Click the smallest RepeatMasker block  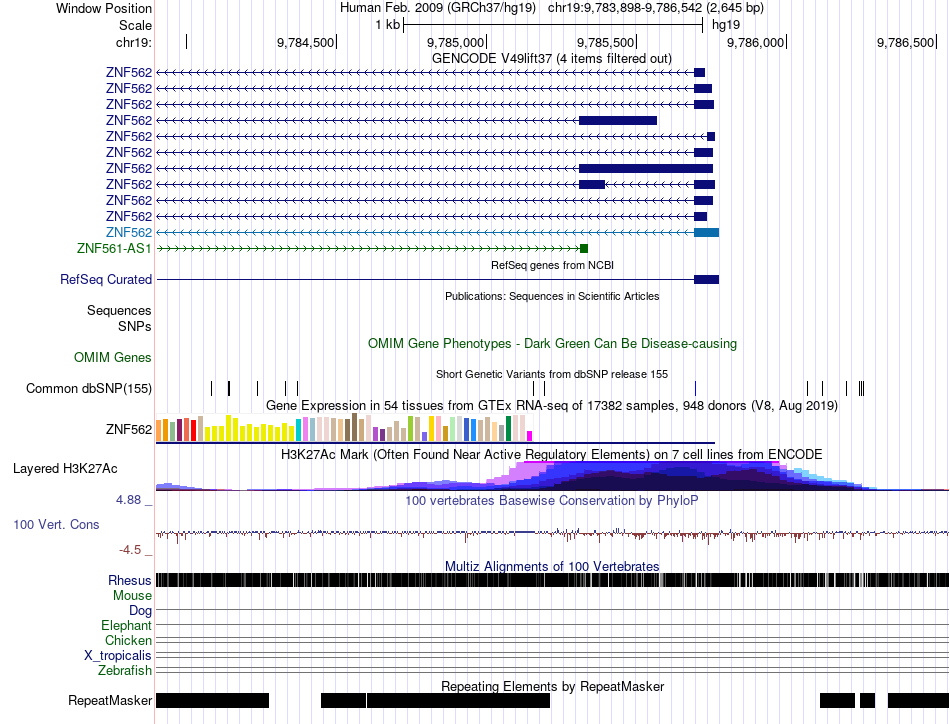867,700
